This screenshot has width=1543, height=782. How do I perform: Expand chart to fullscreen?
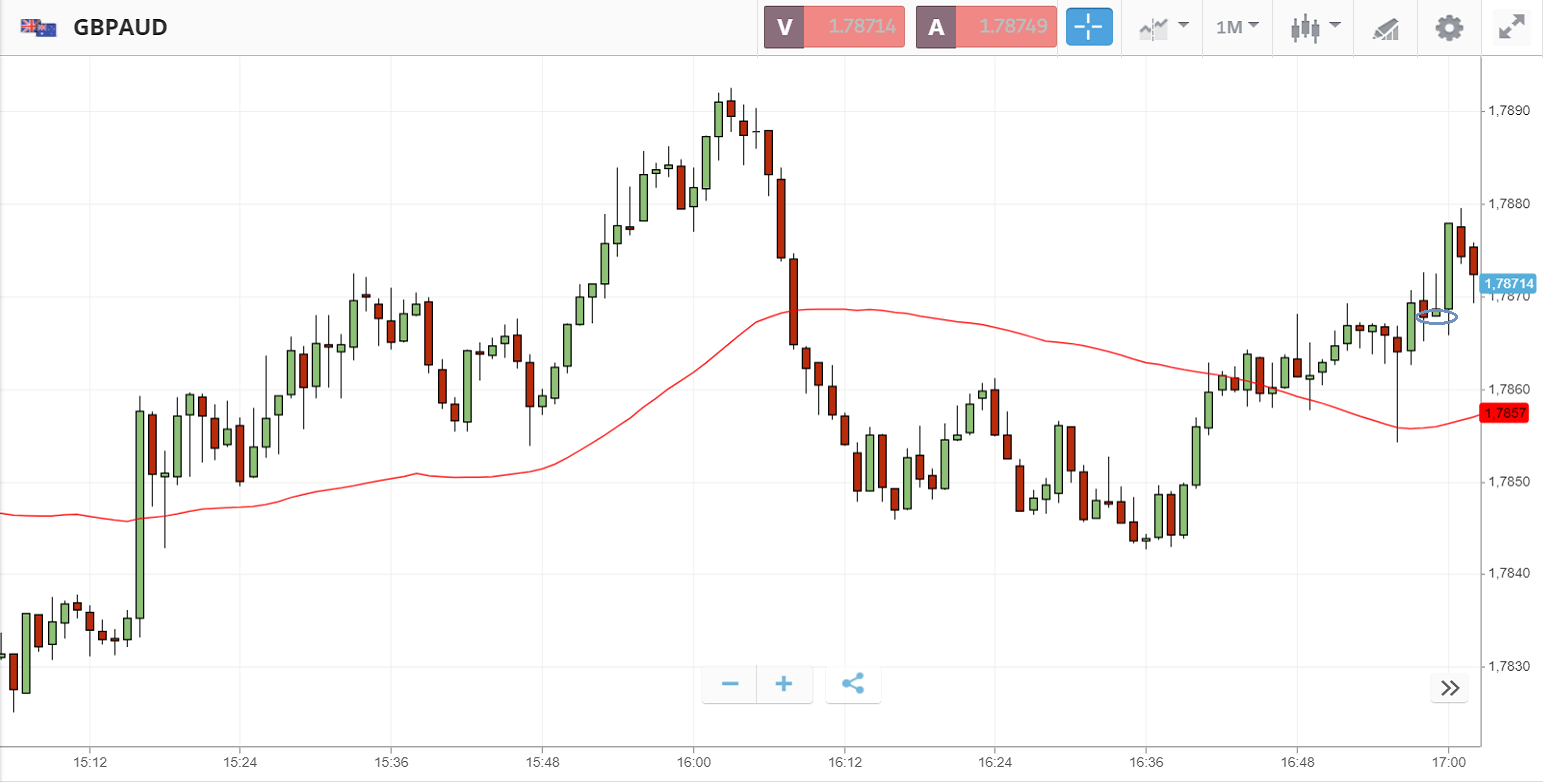click(1510, 27)
